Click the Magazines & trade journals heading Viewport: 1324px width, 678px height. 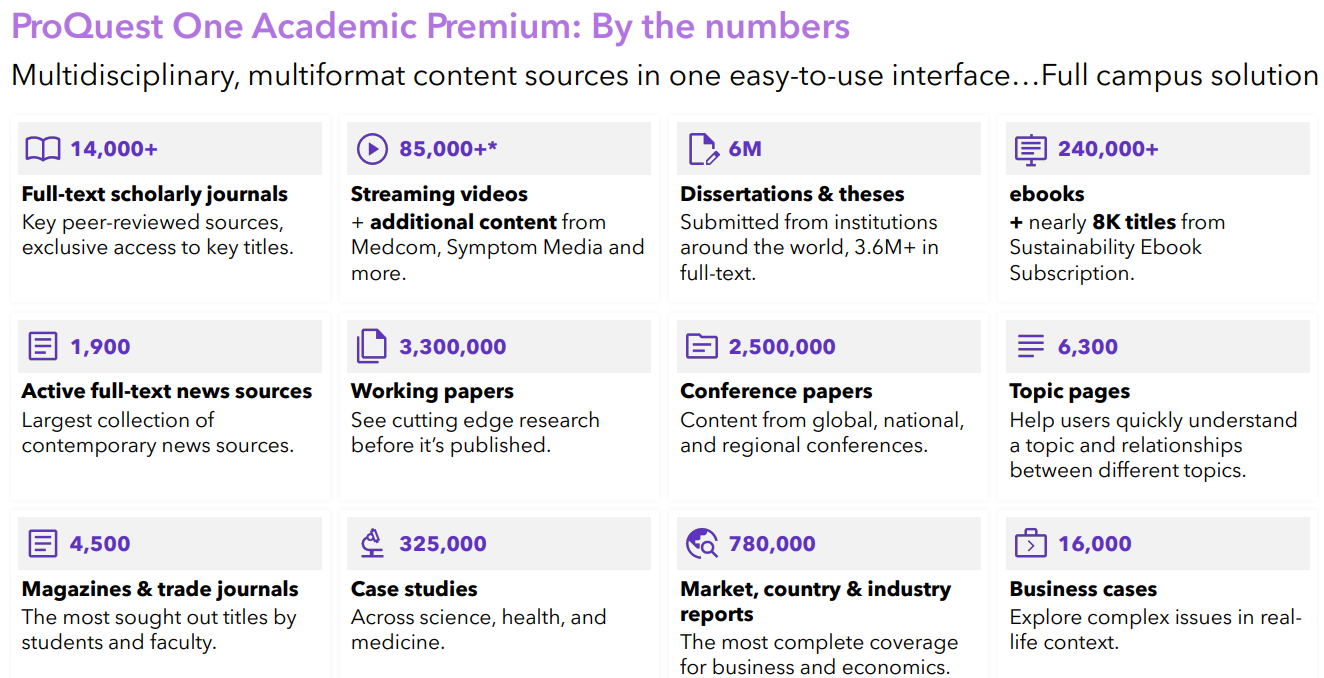tap(160, 589)
